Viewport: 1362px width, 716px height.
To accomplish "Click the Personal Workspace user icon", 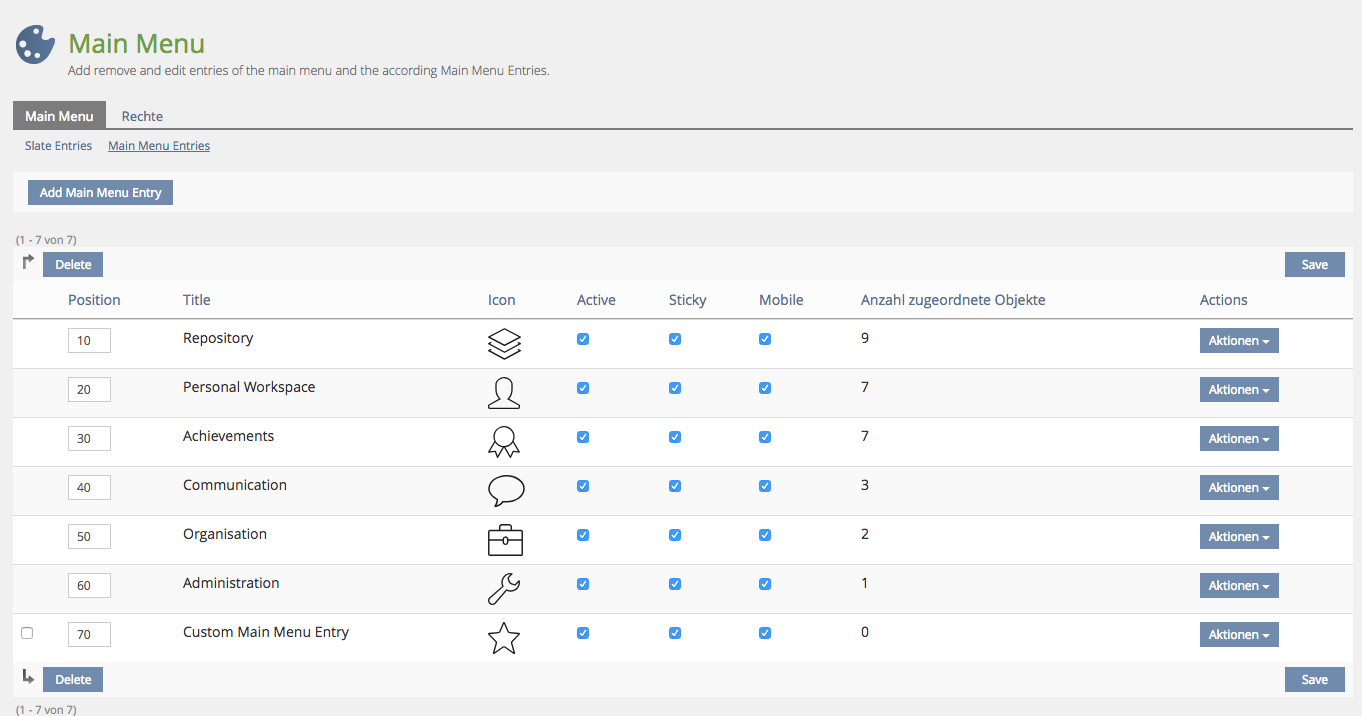I will pyautogui.click(x=504, y=393).
